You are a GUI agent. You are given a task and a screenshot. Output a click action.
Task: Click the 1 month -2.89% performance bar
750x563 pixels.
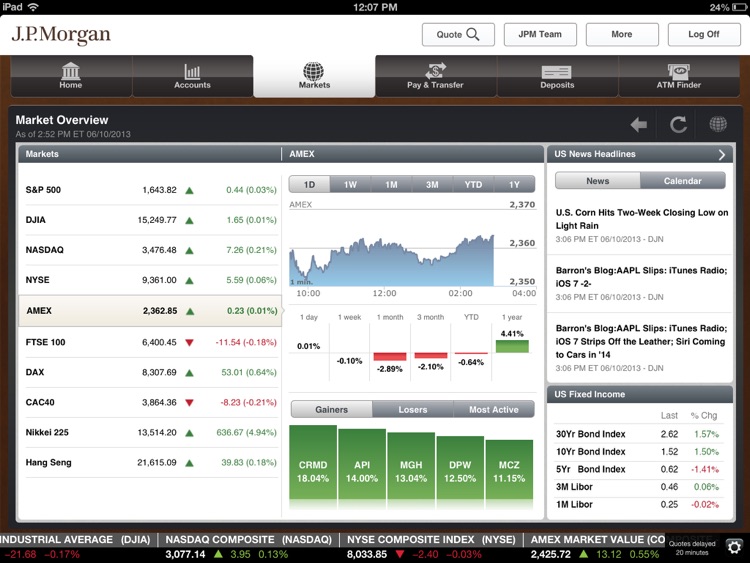point(390,357)
